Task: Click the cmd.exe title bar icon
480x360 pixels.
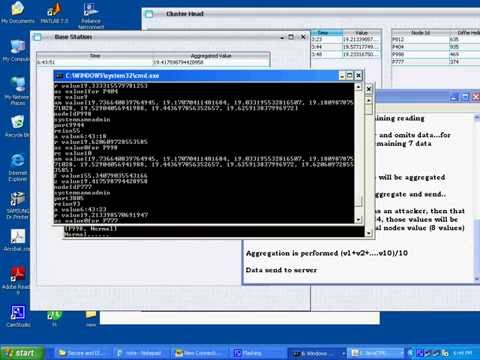Action: click(60, 76)
